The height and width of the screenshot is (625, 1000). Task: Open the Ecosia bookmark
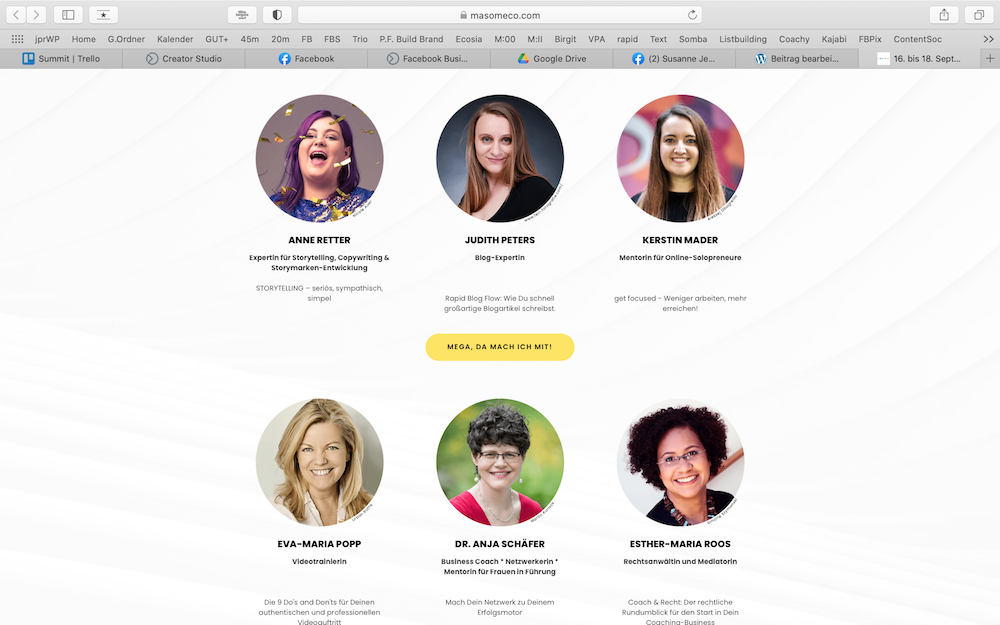[x=468, y=39]
